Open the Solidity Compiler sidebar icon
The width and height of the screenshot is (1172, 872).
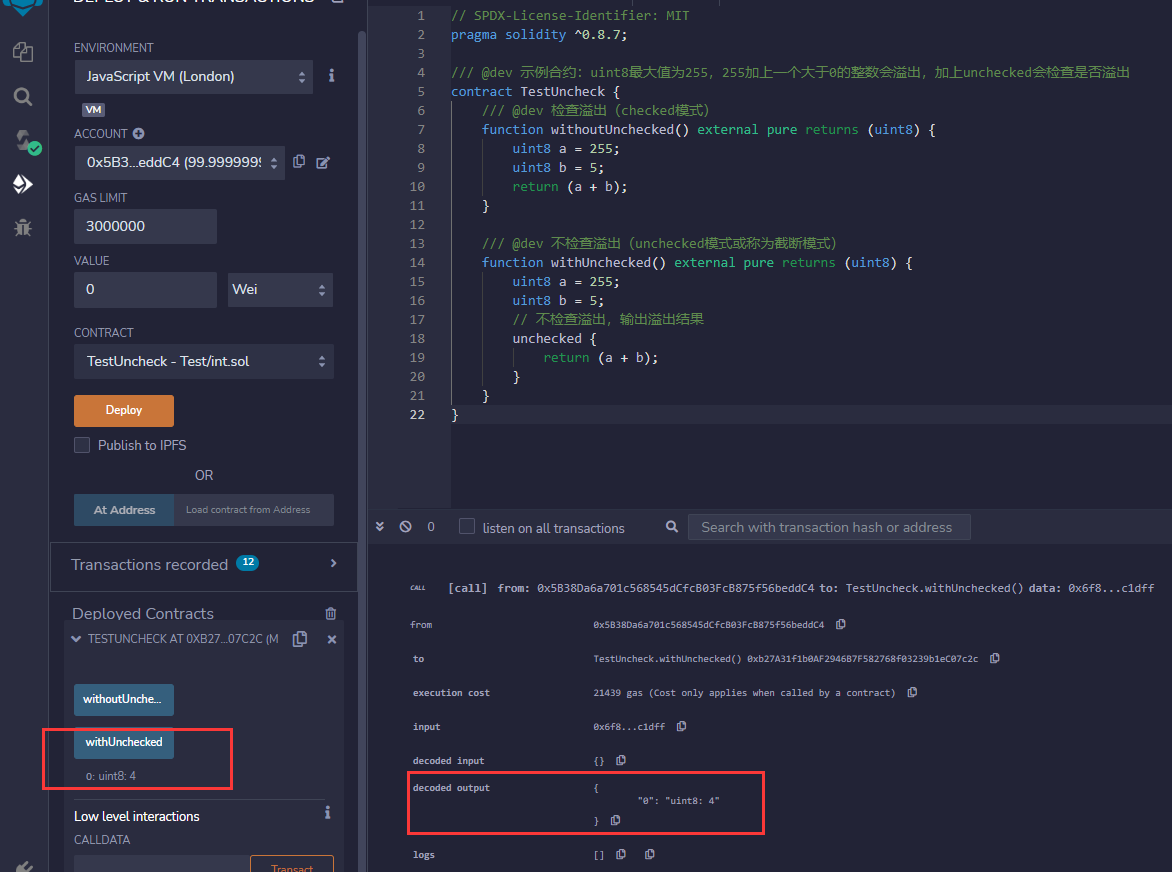click(x=22, y=141)
